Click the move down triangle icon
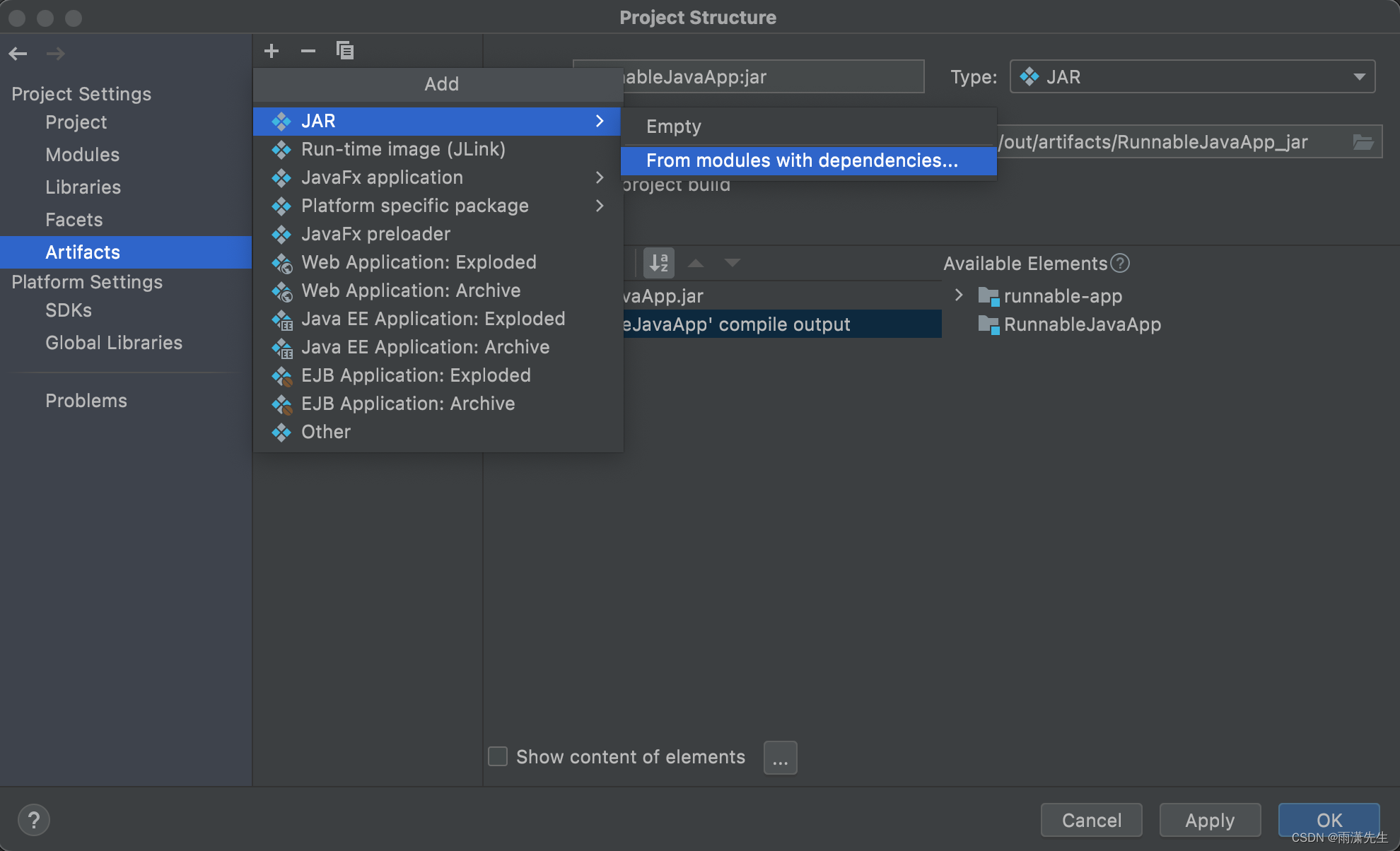The width and height of the screenshot is (1400, 851). [x=733, y=263]
